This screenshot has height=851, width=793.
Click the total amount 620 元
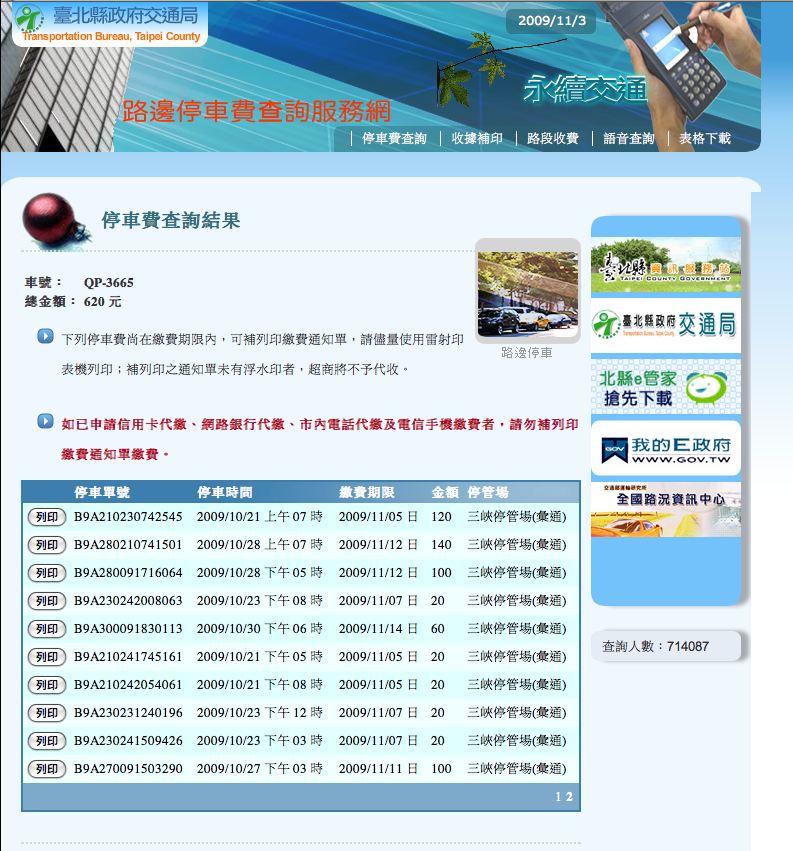[x=103, y=302]
